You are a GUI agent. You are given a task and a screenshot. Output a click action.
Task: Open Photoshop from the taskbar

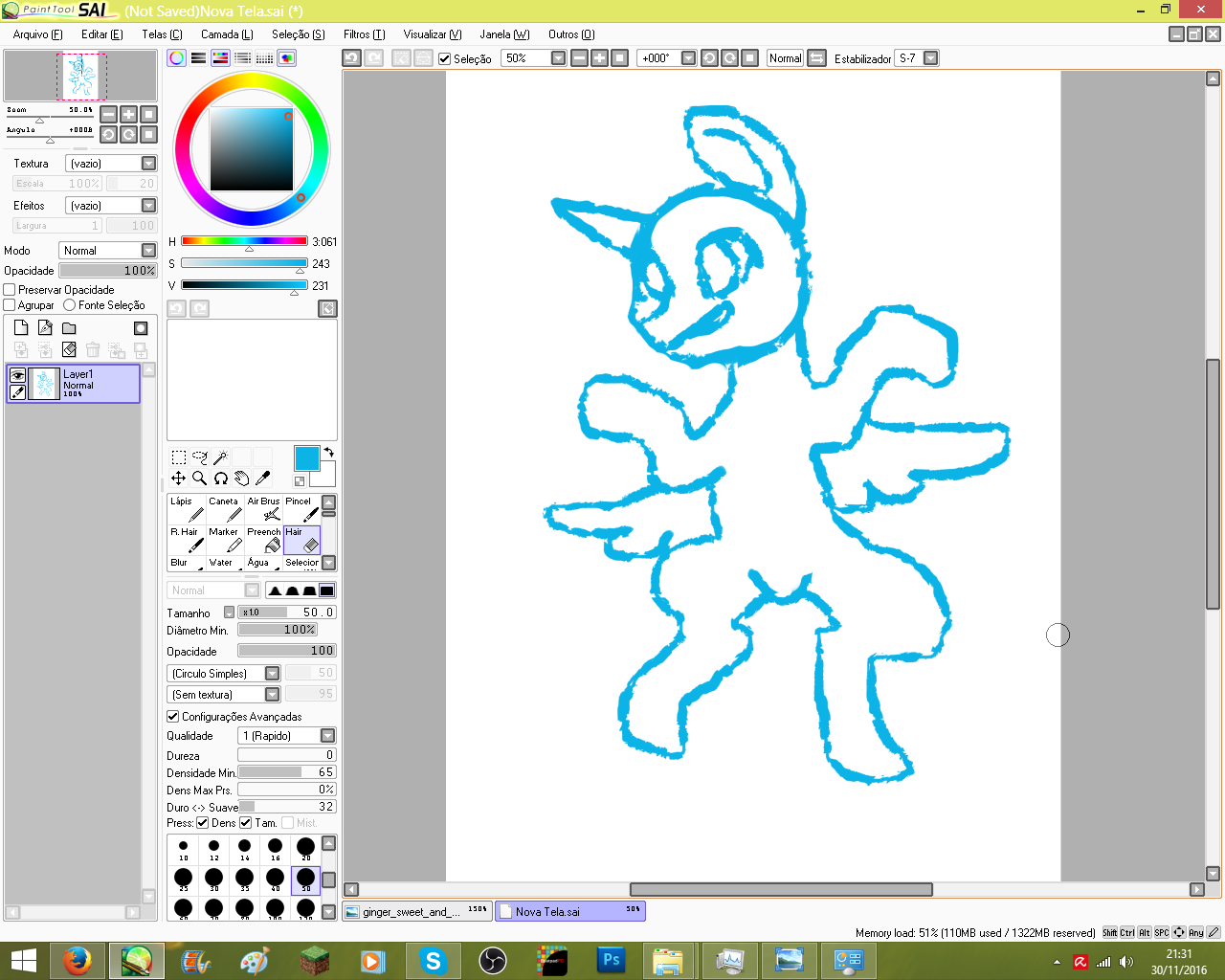tap(612, 960)
